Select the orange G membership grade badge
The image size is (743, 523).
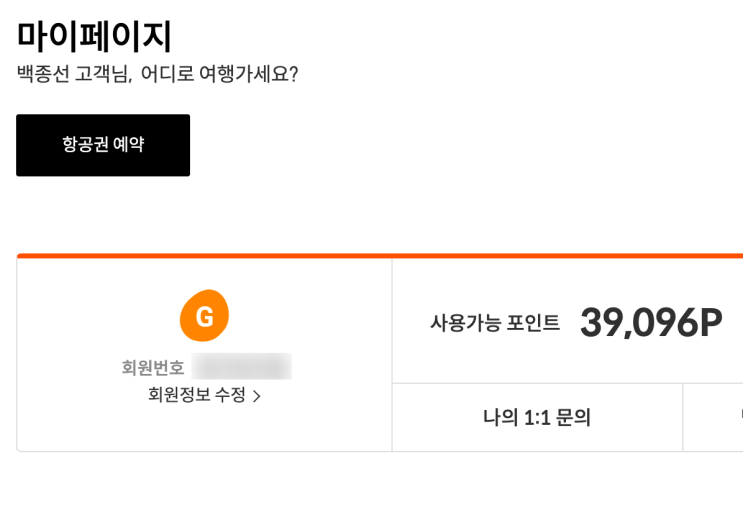204,316
